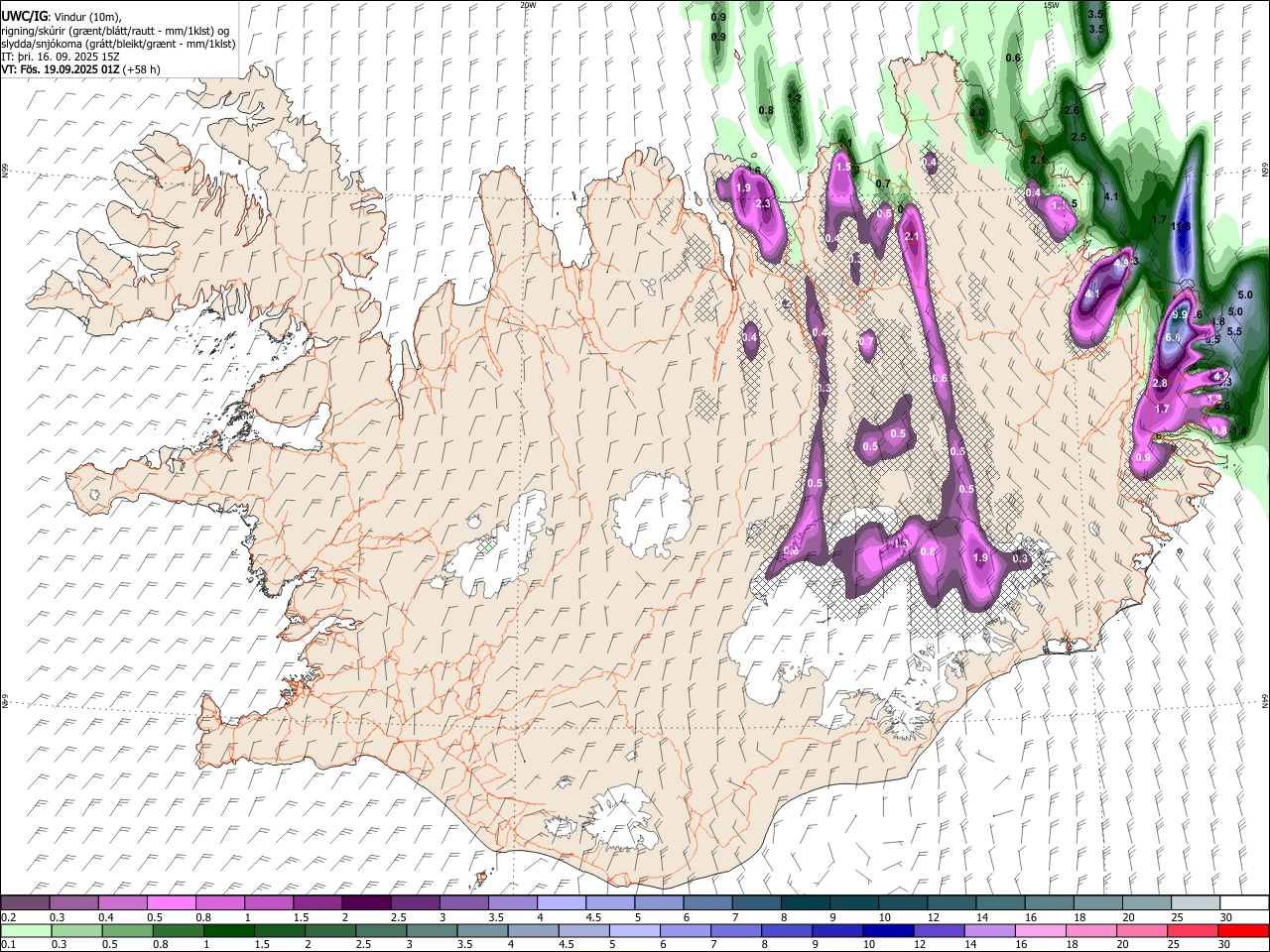Click the '5.5' rain value off the east coast

1235,331
